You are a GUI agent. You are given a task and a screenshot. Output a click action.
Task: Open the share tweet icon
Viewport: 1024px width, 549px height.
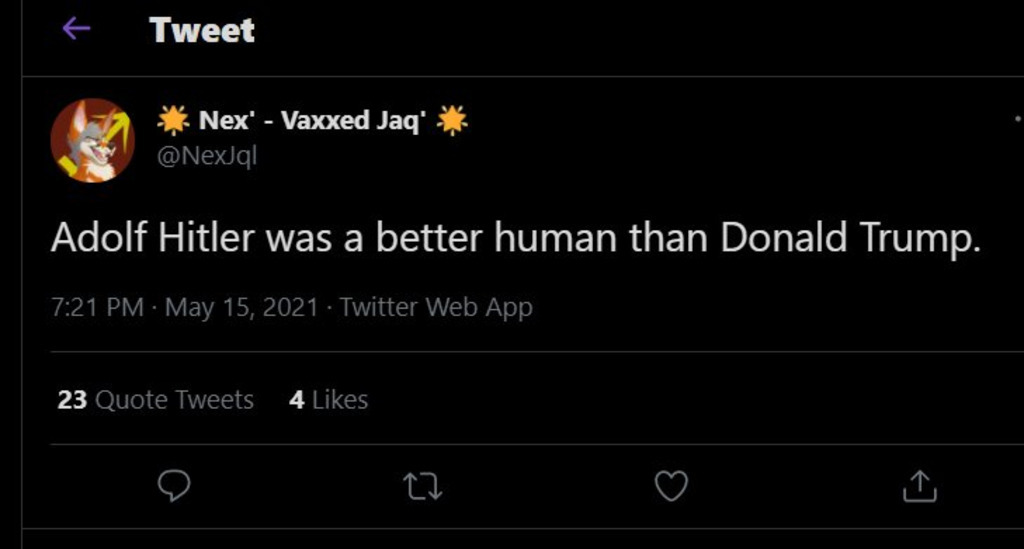pyautogui.click(x=919, y=486)
